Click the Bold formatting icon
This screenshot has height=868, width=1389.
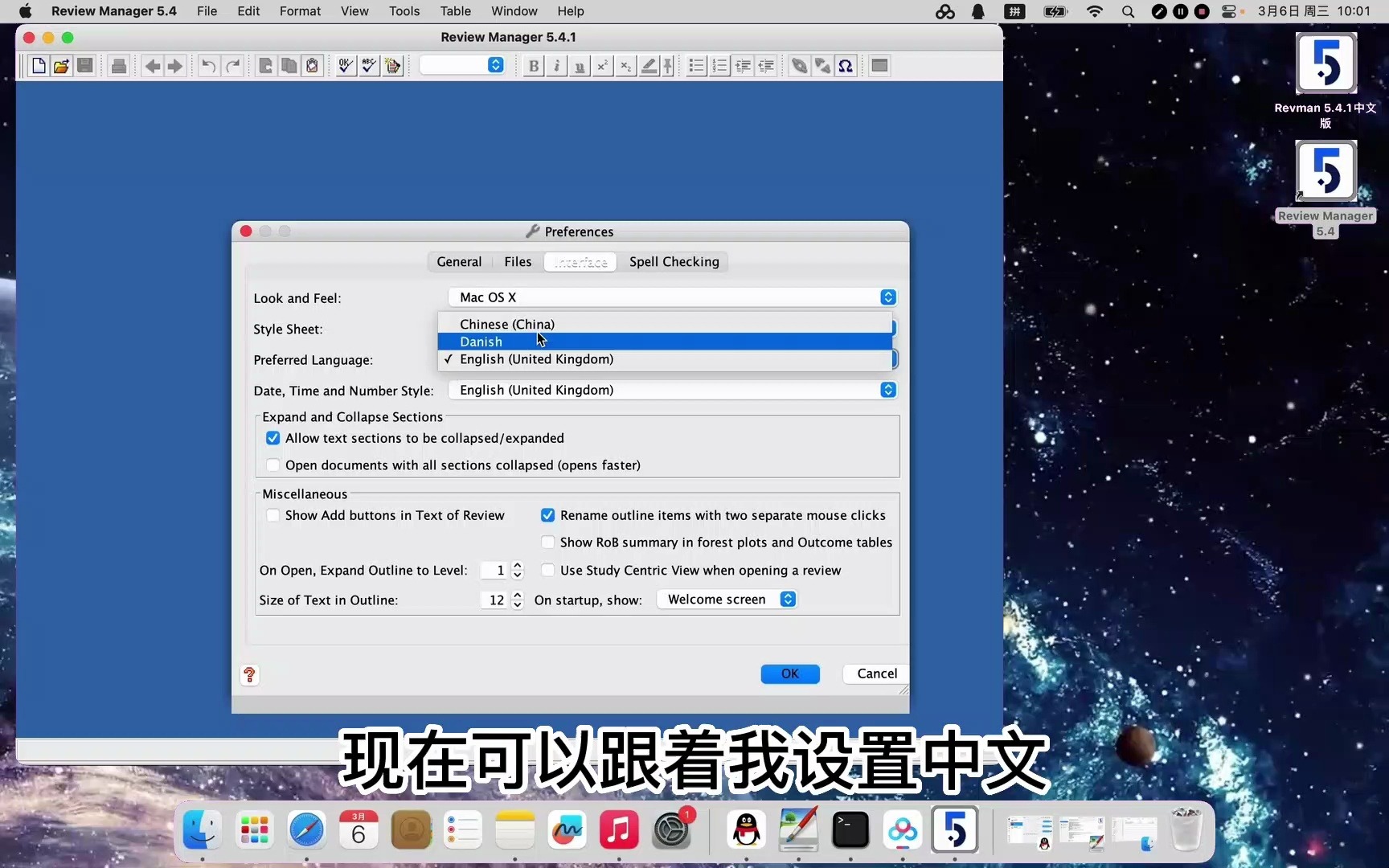click(x=534, y=66)
